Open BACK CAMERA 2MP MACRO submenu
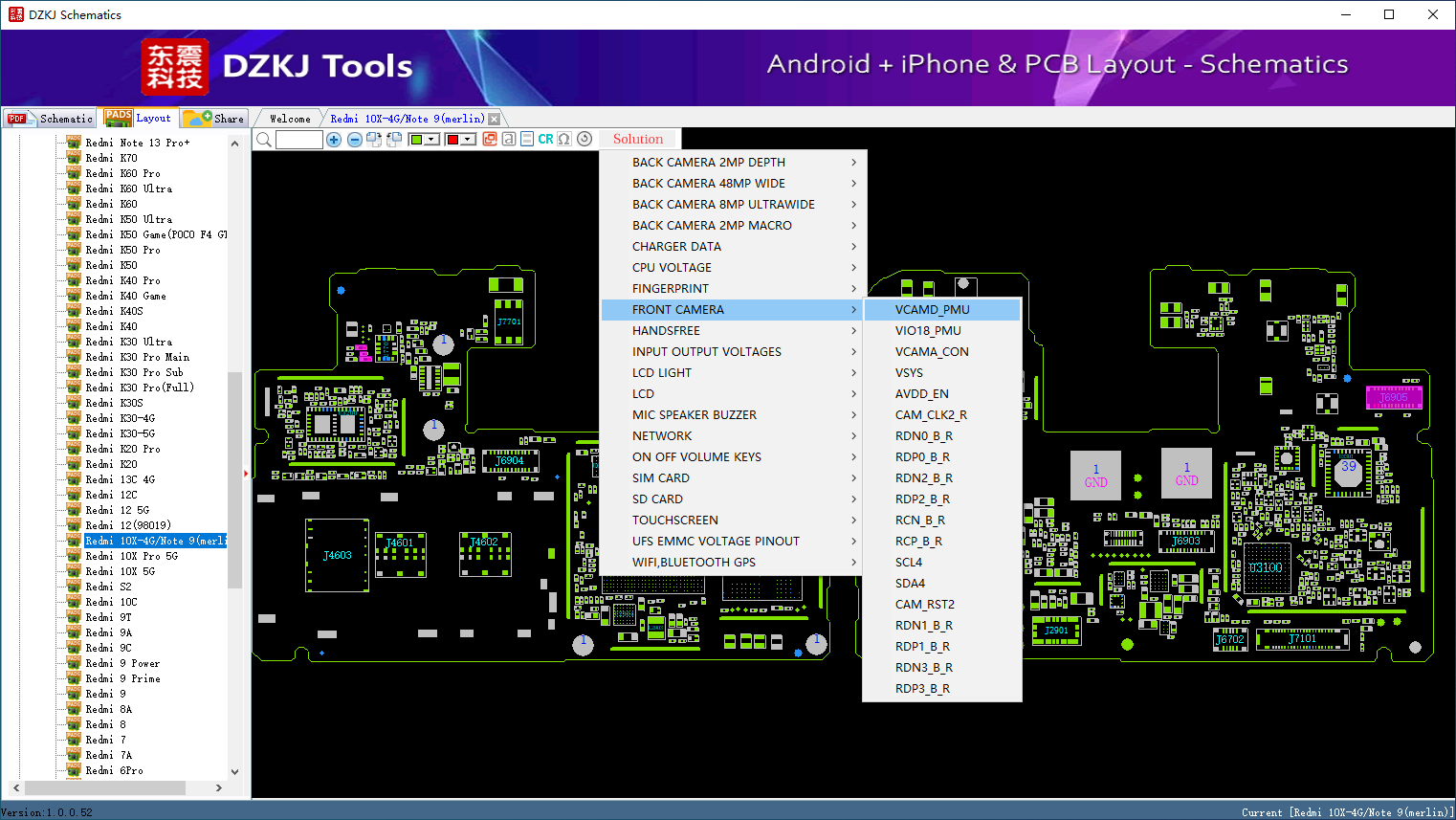 point(734,226)
